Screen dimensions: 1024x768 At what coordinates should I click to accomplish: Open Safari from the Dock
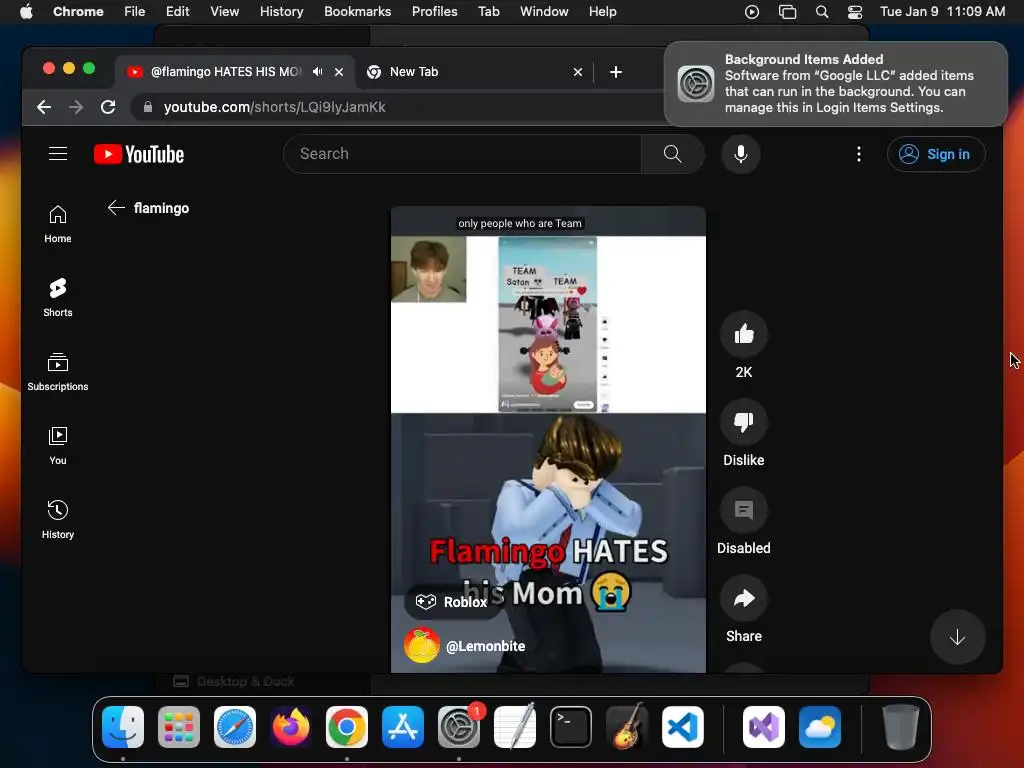pos(235,727)
